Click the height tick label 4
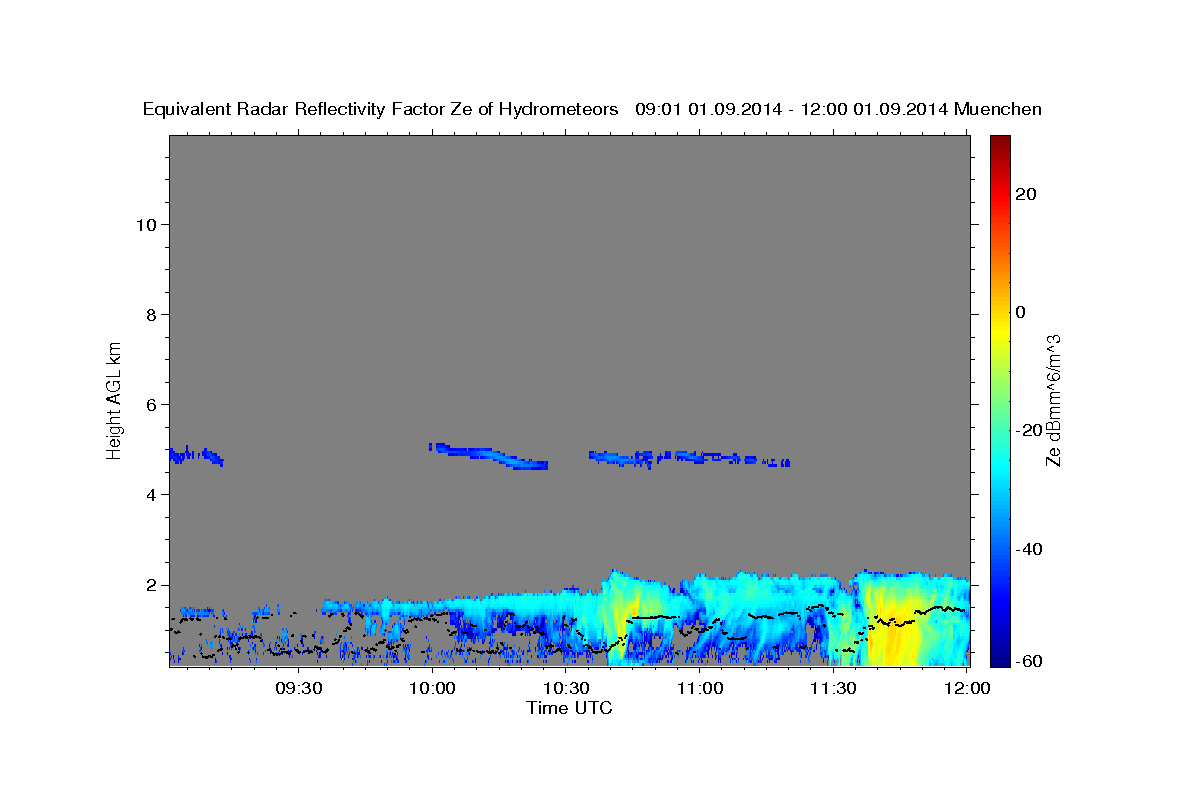1200x800 pixels. click(x=151, y=494)
